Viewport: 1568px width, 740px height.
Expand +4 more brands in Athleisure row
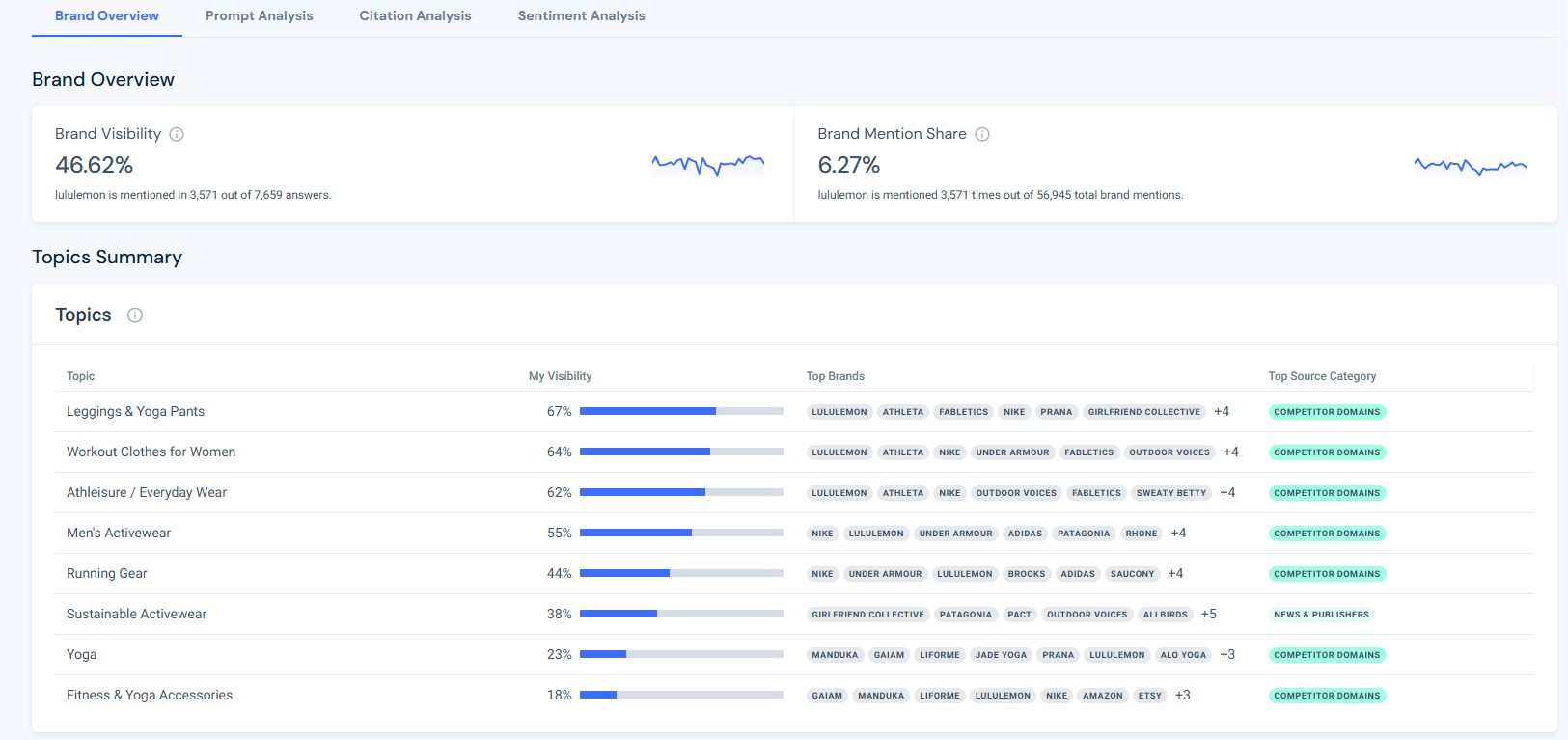tap(1227, 492)
